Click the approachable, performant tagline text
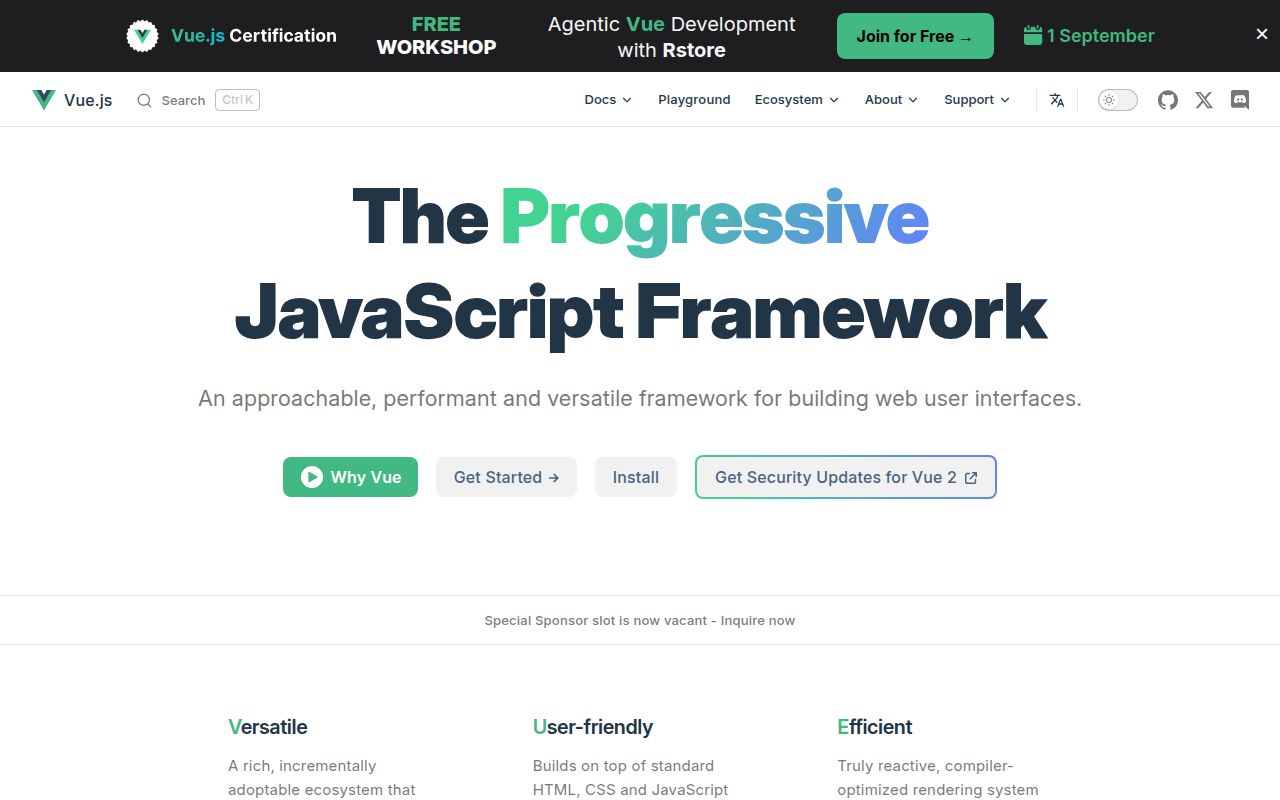 (x=640, y=398)
